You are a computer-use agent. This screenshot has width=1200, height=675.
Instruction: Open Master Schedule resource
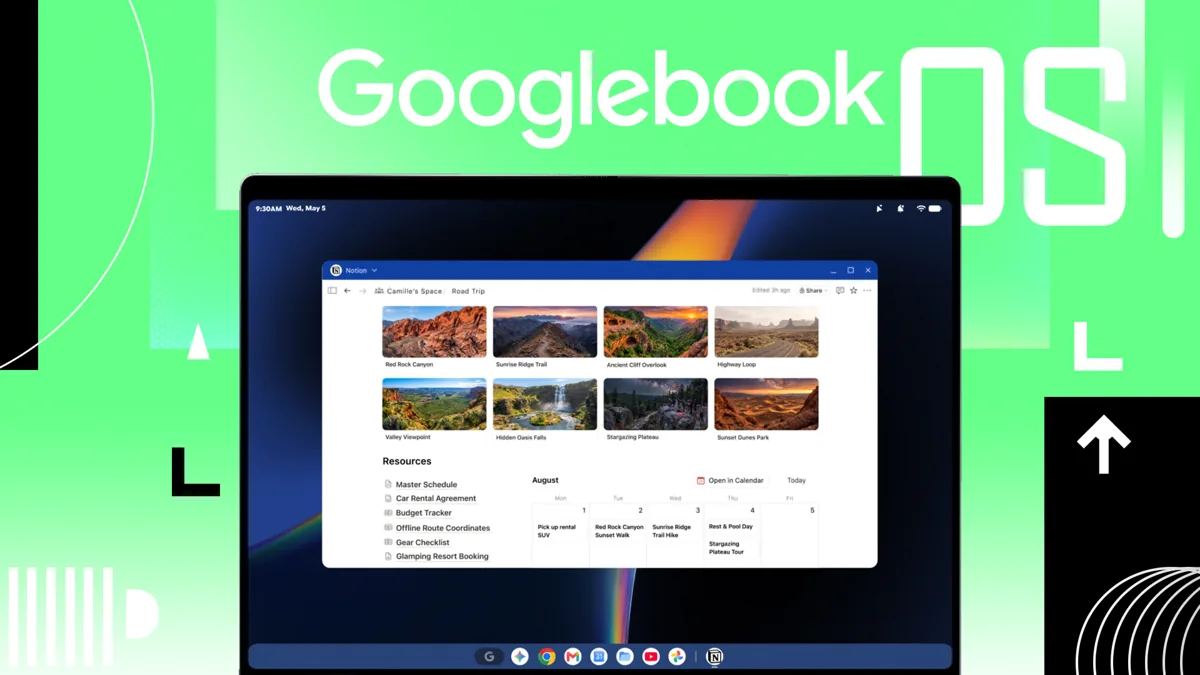click(426, 484)
